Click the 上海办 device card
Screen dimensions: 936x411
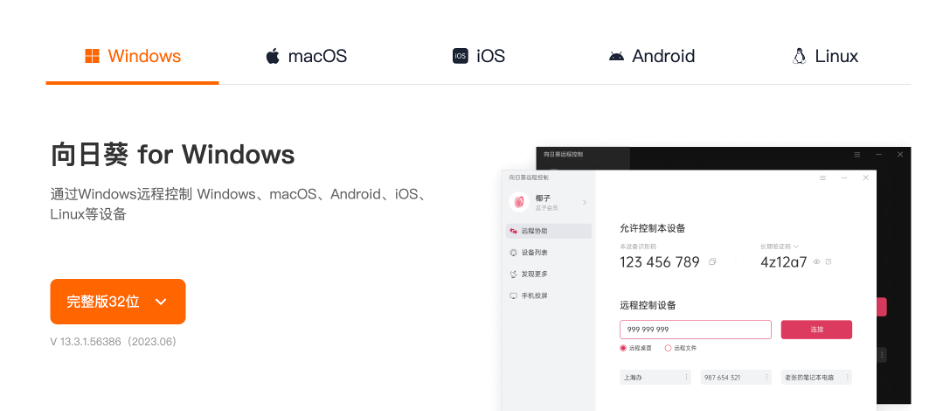(655, 378)
